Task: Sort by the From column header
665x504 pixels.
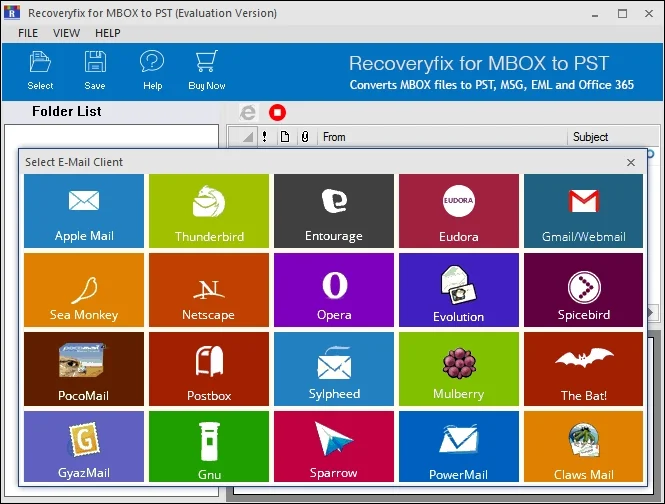Action: click(x=442, y=137)
